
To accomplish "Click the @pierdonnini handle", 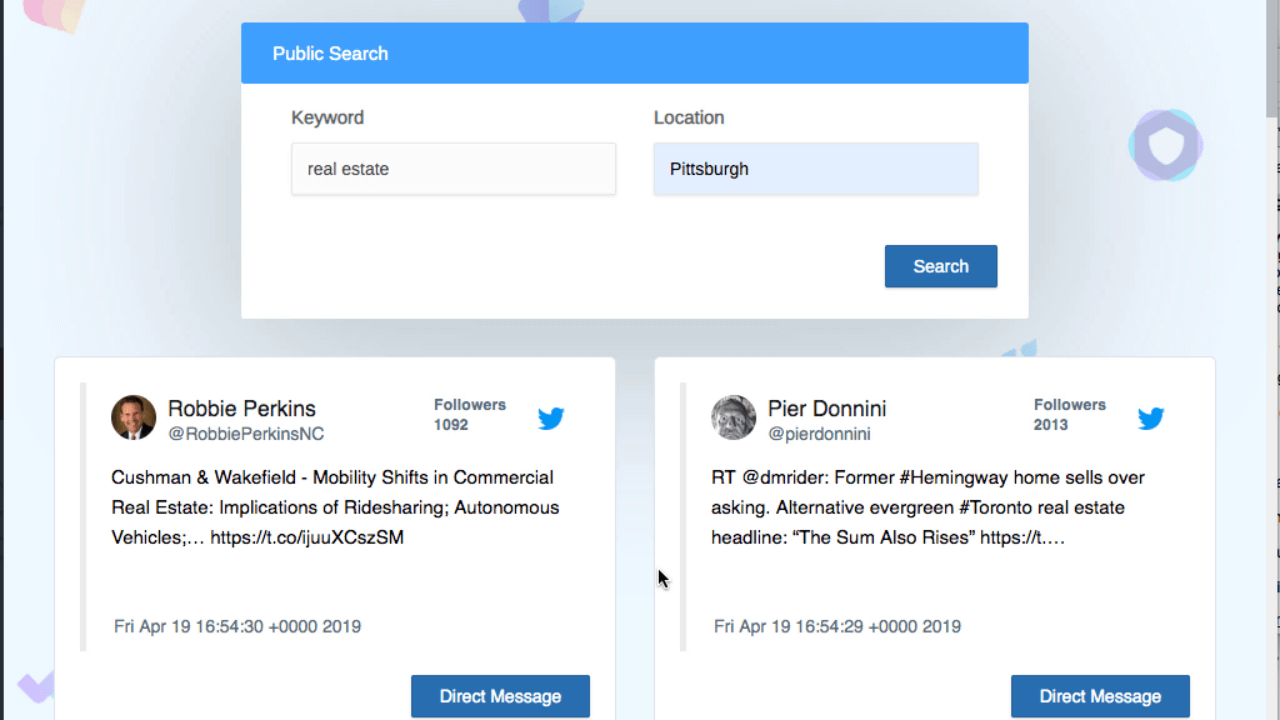I will pos(819,434).
